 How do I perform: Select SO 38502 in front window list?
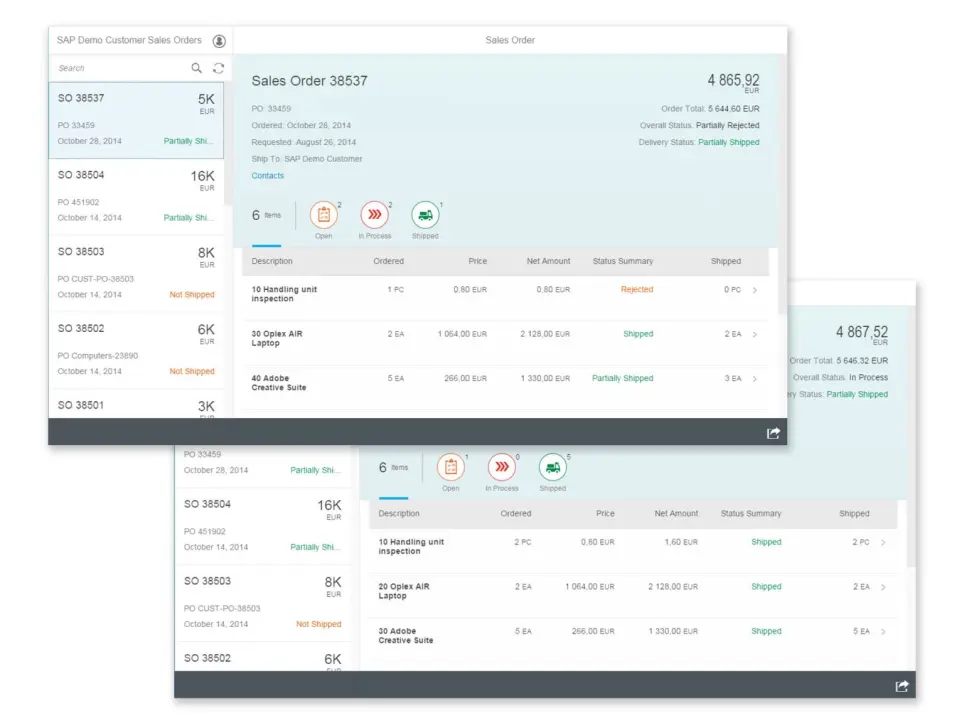136,351
